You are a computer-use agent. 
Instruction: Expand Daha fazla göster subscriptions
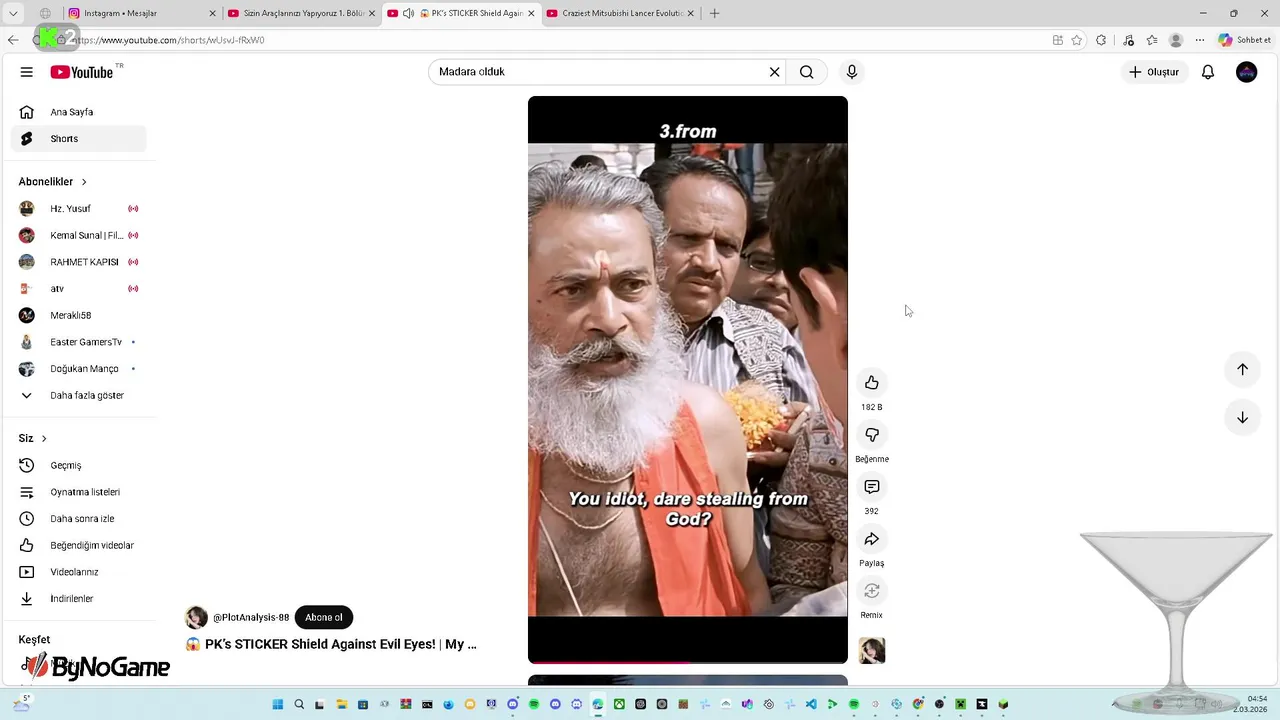(x=78, y=396)
